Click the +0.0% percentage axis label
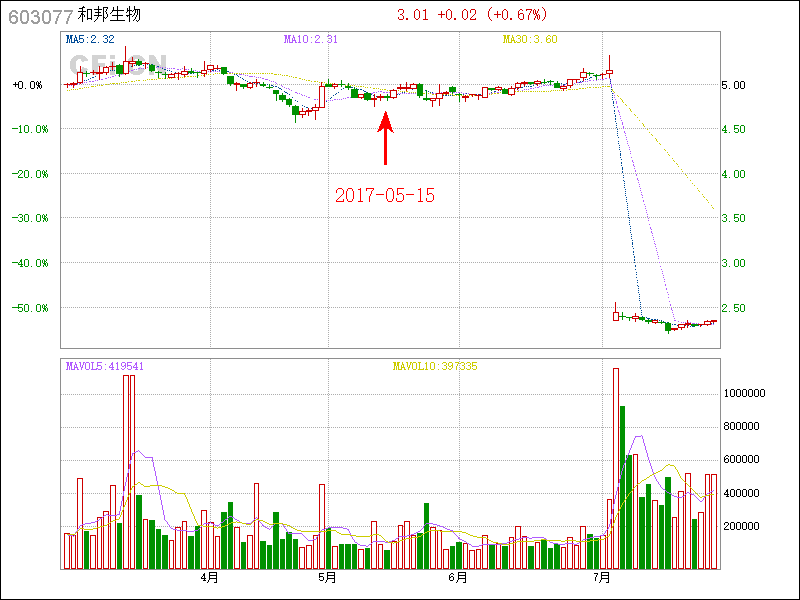The height and width of the screenshot is (600, 800). tap(27, 85)
